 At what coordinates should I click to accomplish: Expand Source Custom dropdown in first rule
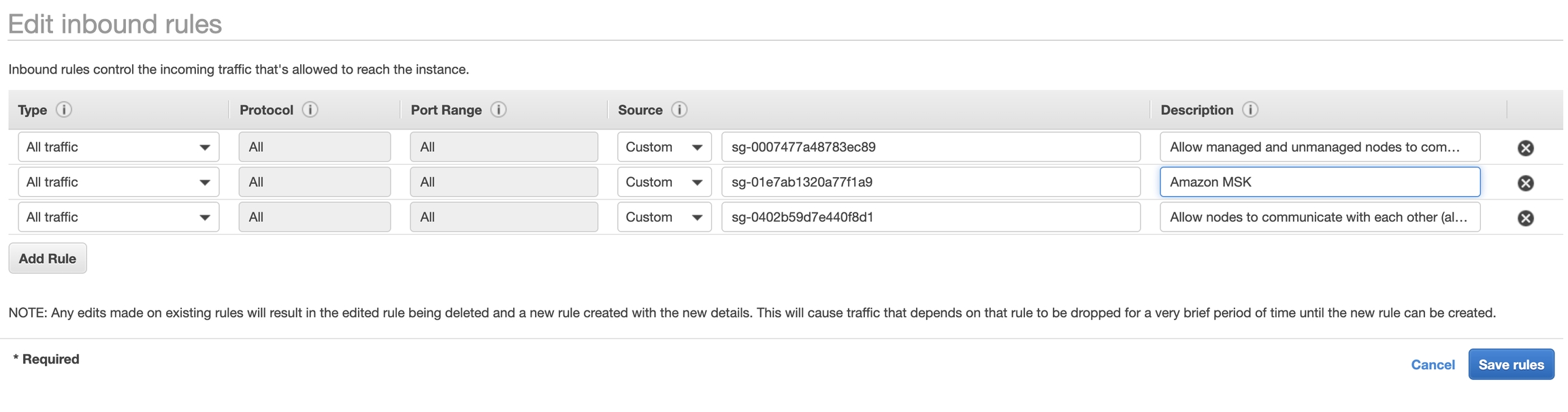tap(664, 147)
